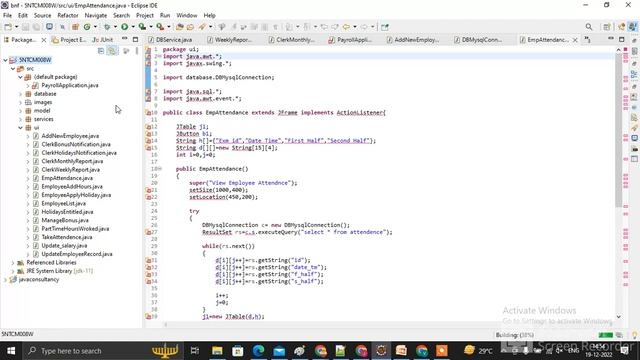Click the Save icon in toolbar
Viewport: 640px width, 360px height.
25,27
